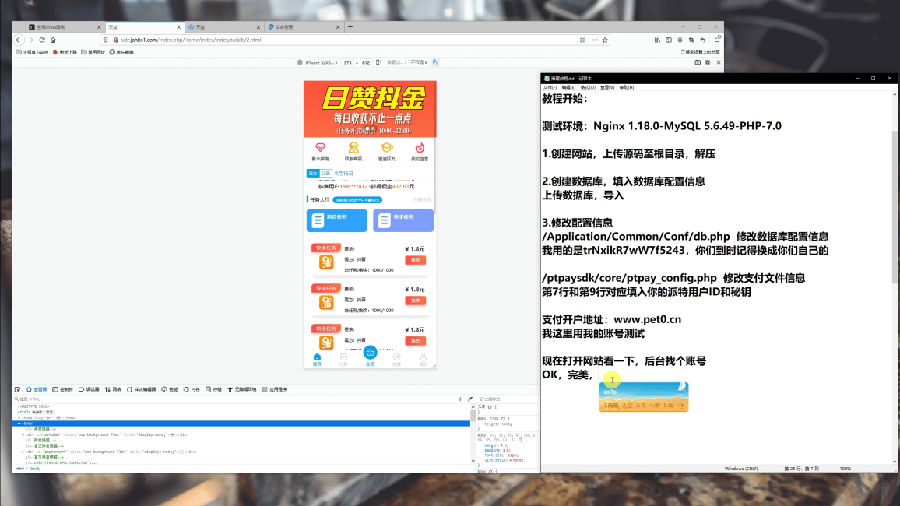Tap the Home icon in the phone bottom navigation

coord(317,359)
